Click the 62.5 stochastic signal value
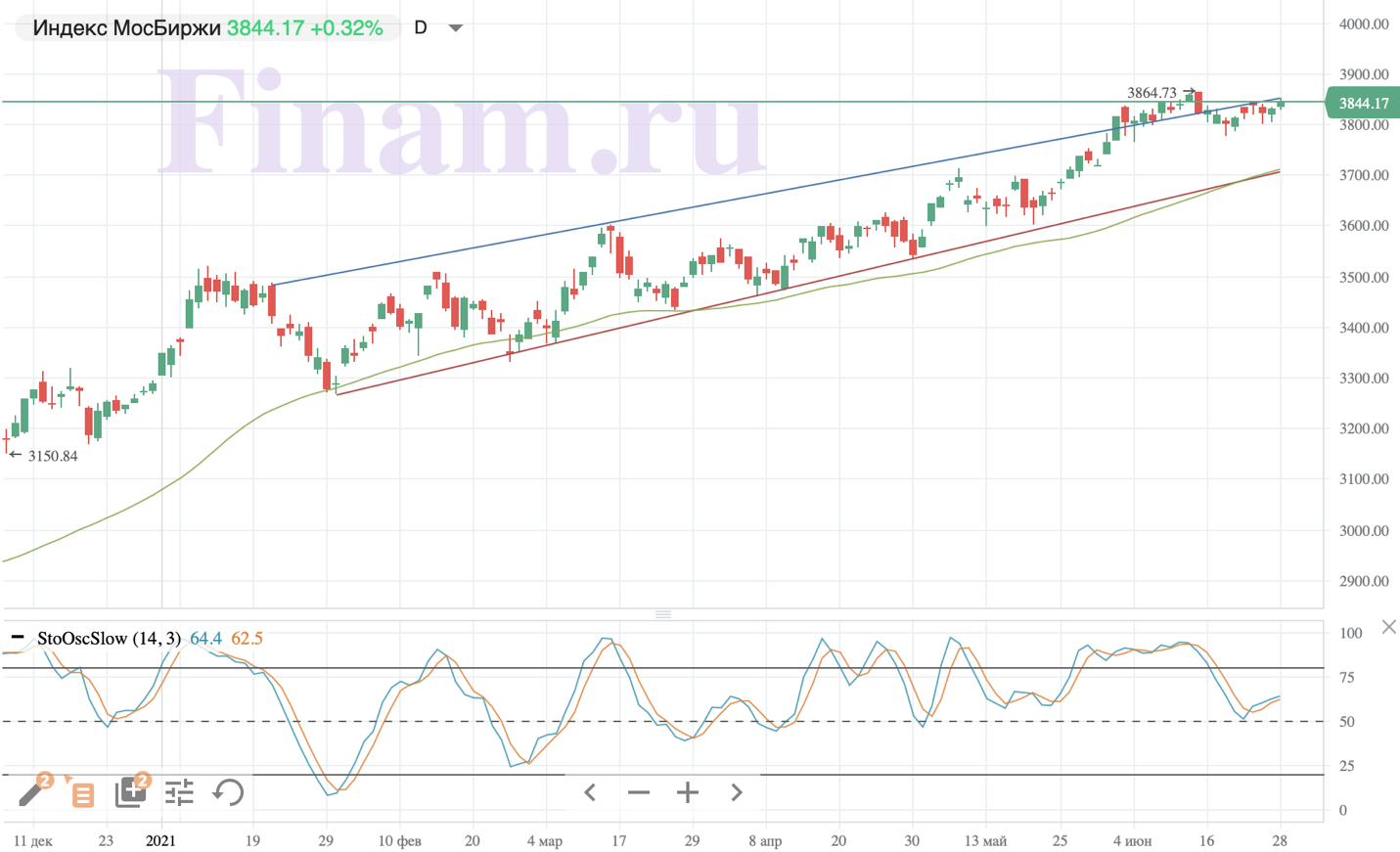The image size is (1400, 852). (x=247, y=638)
